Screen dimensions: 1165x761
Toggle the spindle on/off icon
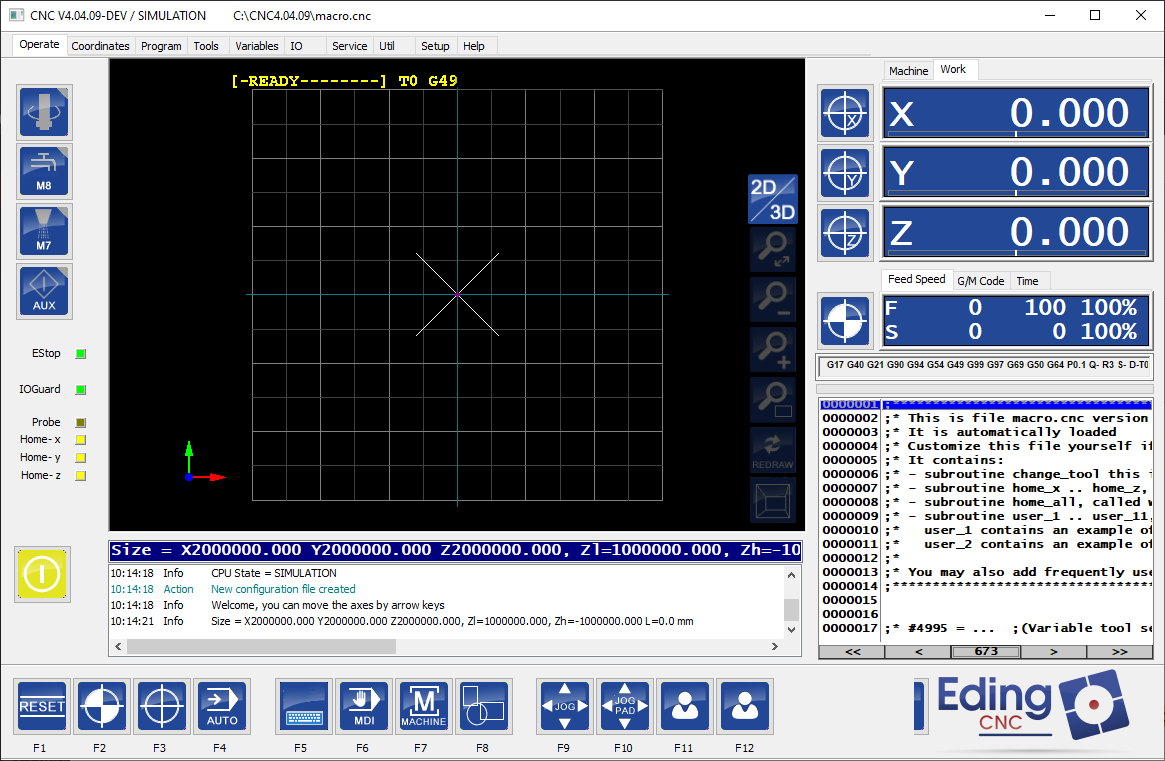pos(45,112)
